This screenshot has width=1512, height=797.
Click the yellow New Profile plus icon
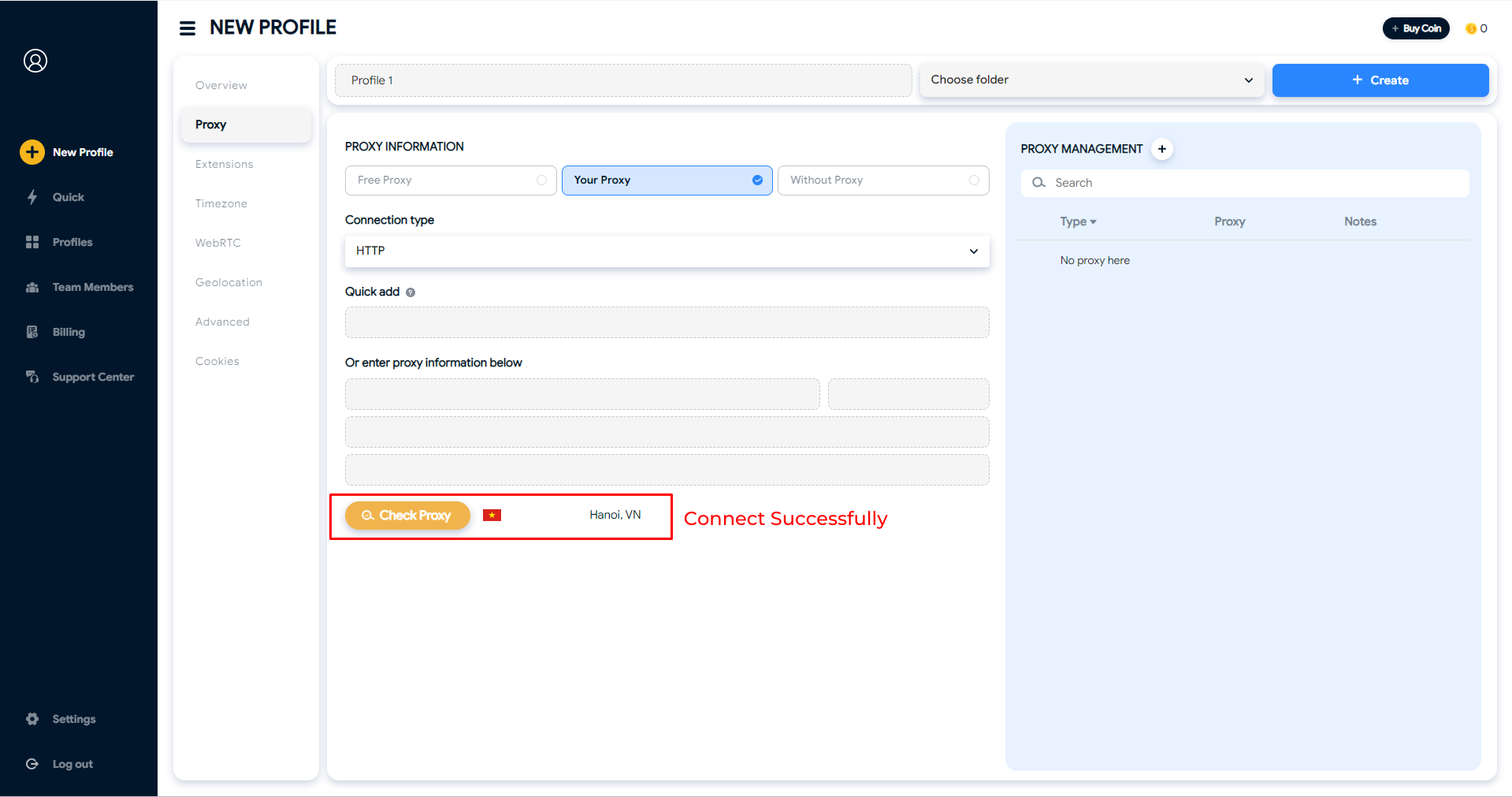(x=32, y=152)
